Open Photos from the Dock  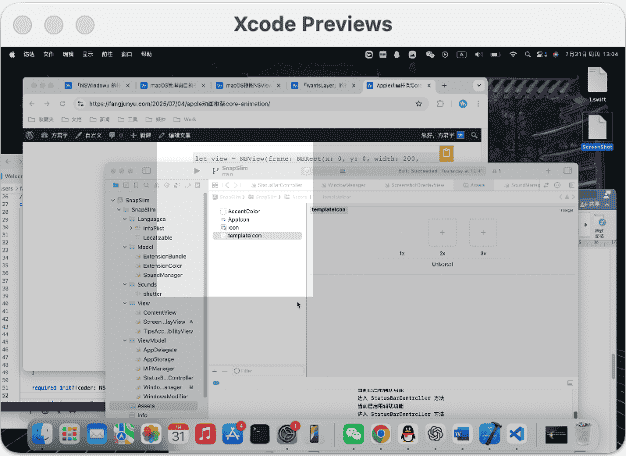click(151, 434)
